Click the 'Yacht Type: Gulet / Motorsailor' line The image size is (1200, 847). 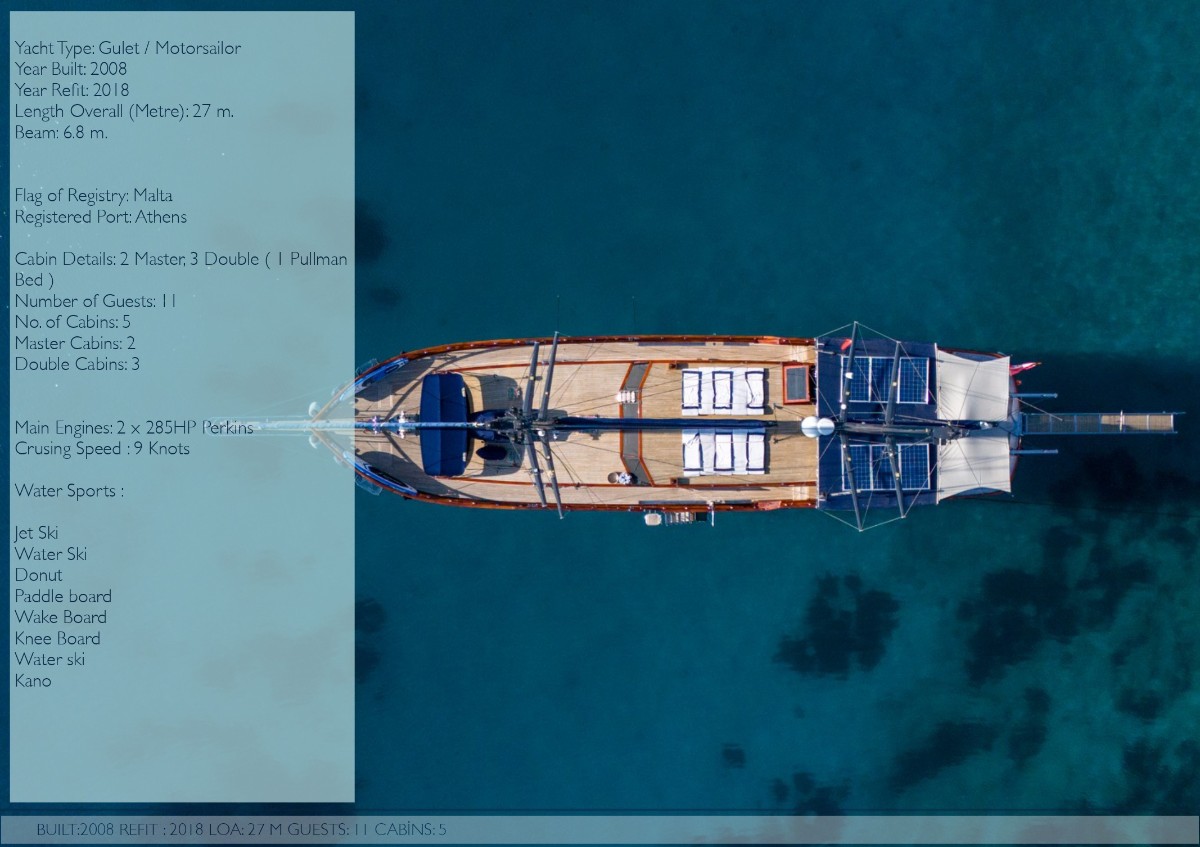pyautogui.click(x=127, y=48)
